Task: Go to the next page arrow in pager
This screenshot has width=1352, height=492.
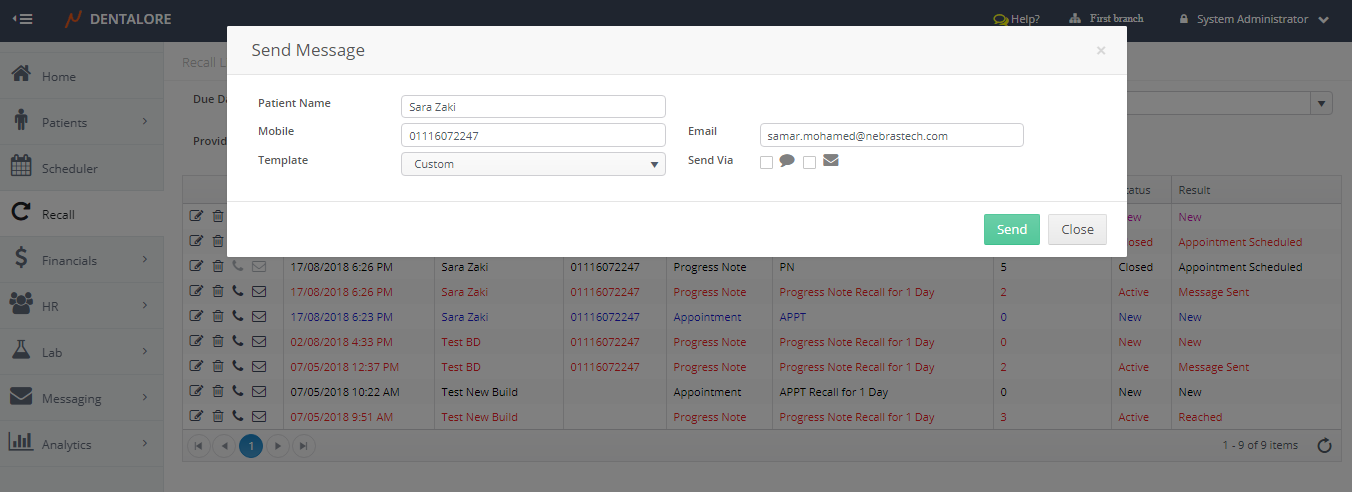Action: [x=278, y=446]
